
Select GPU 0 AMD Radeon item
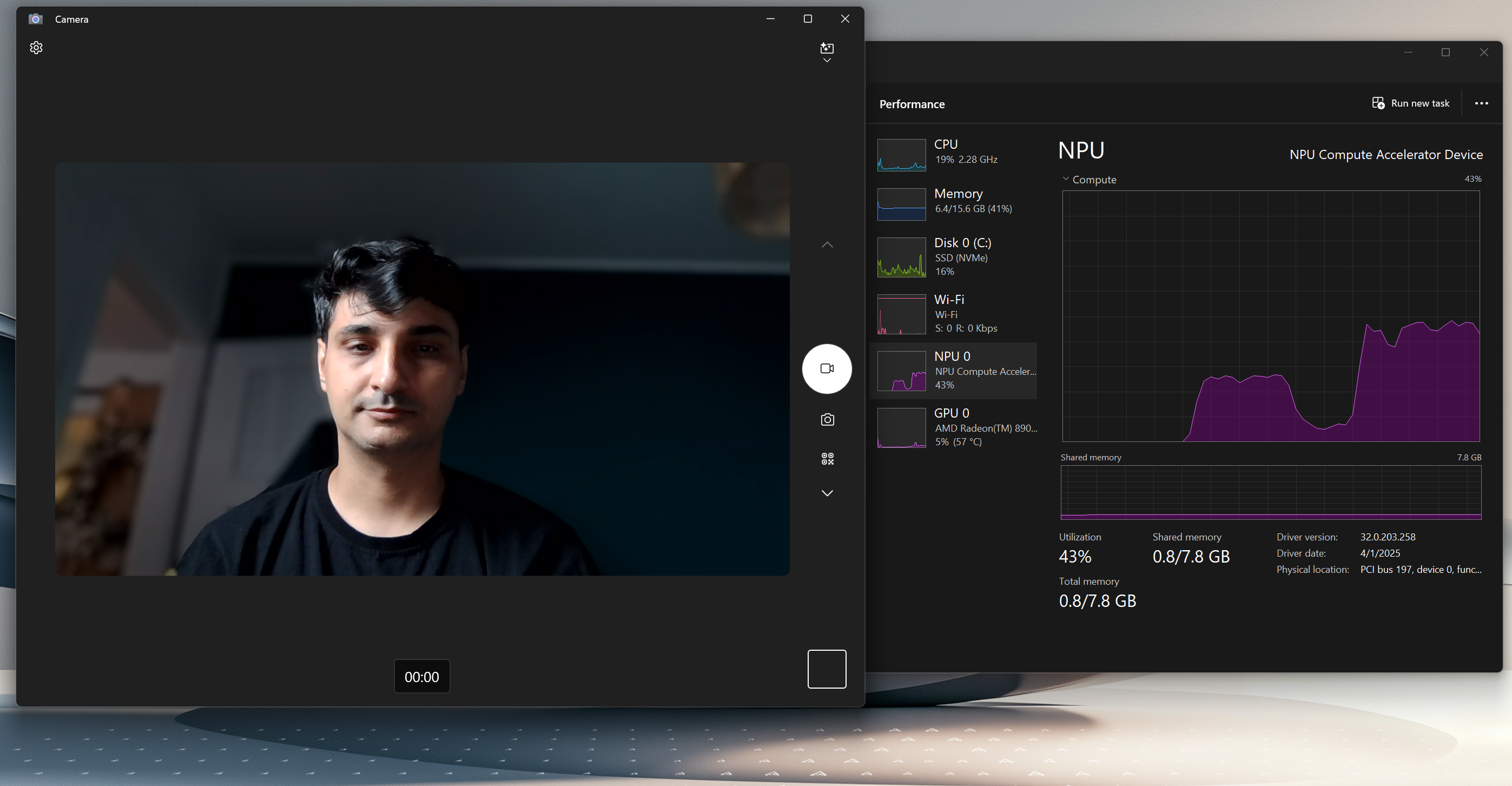tap(956, 428)
